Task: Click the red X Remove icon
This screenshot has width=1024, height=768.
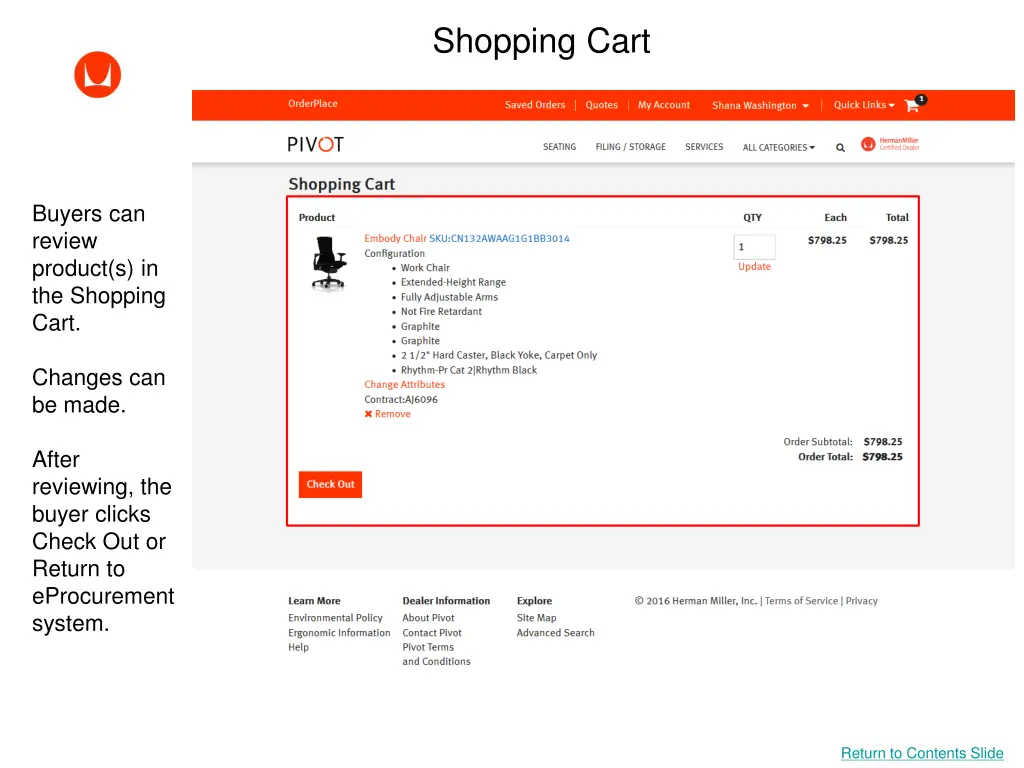Action: click(368, 414)
